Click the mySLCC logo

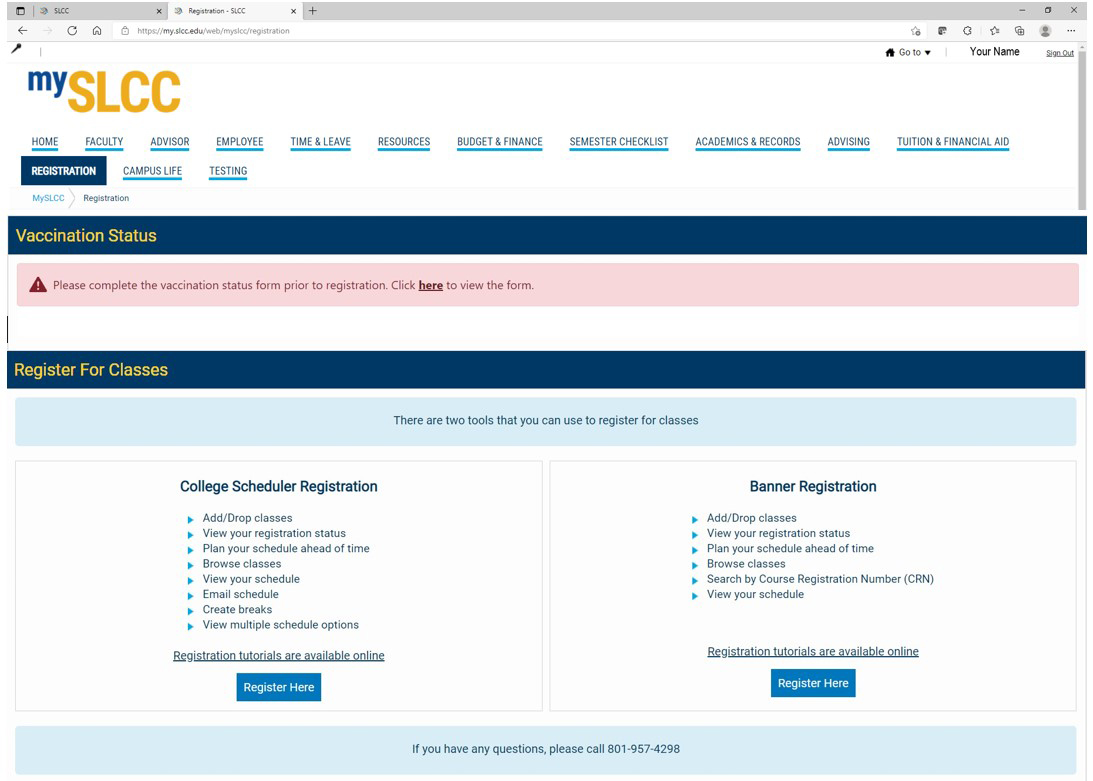click(x=104, y=91)
